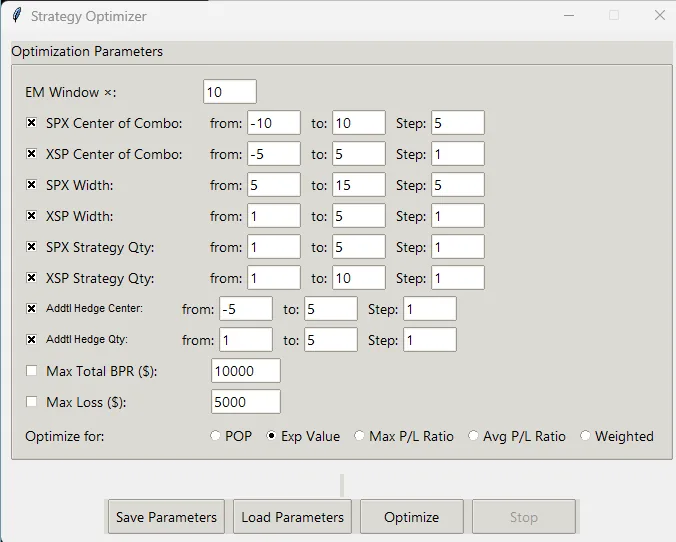Edit XSP Strategy Qty from field
This screenshot has width=676, height=542.
274,278
